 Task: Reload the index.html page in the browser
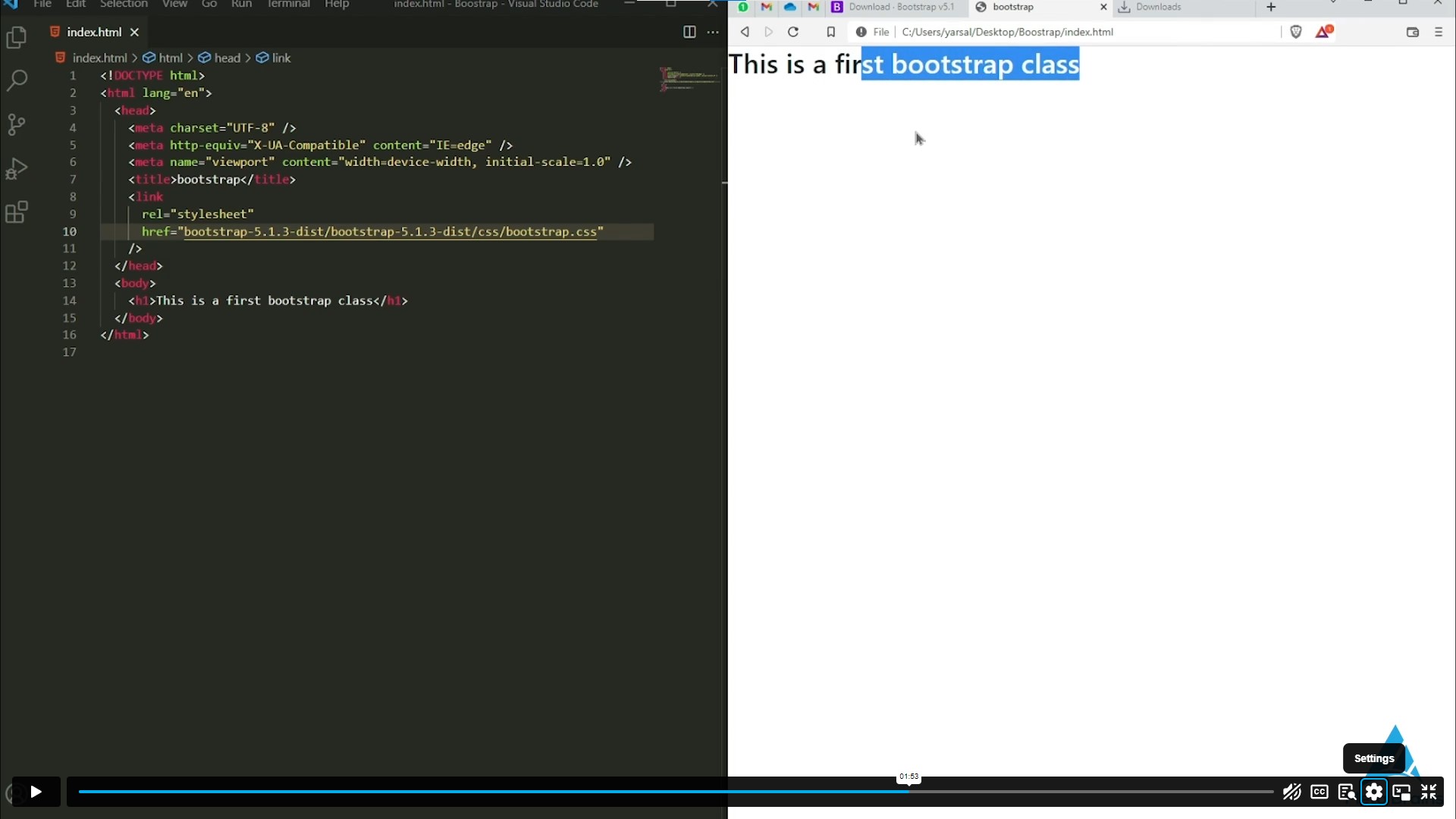coord(792,32)
